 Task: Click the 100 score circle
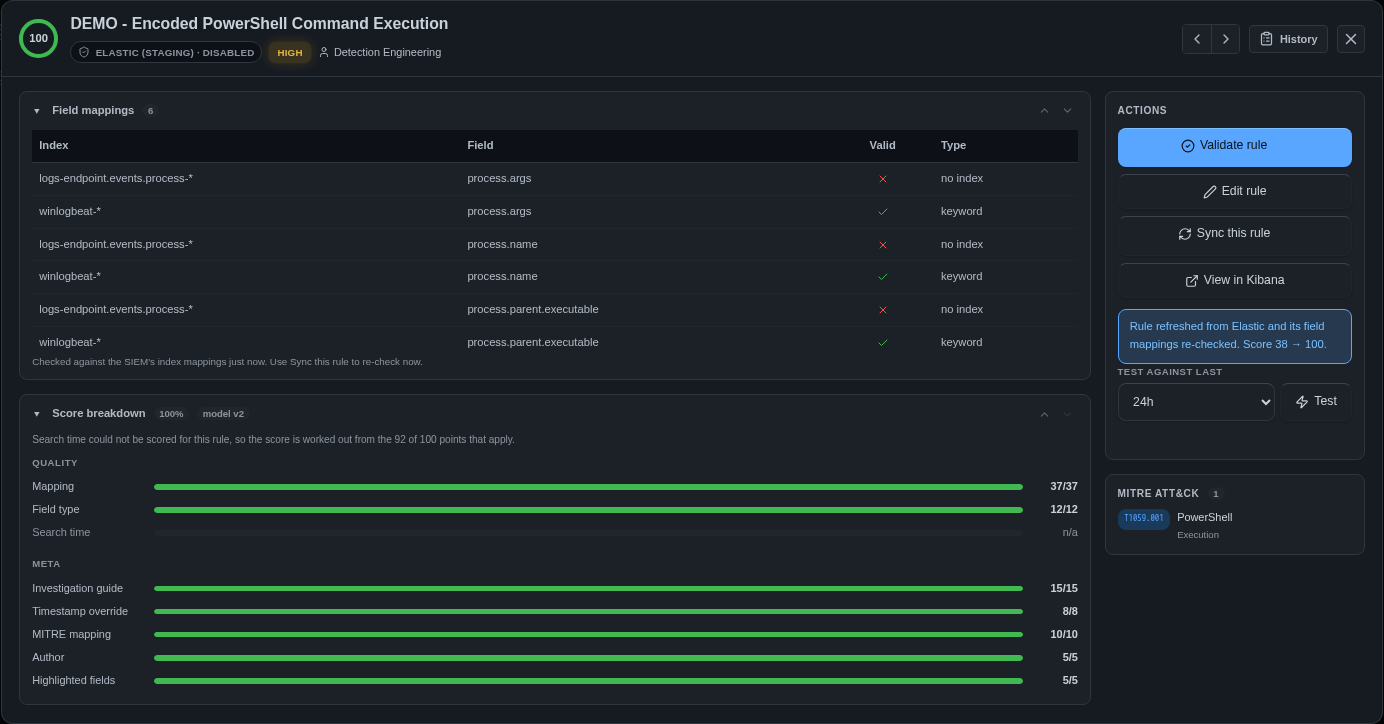tap(38, 39)
